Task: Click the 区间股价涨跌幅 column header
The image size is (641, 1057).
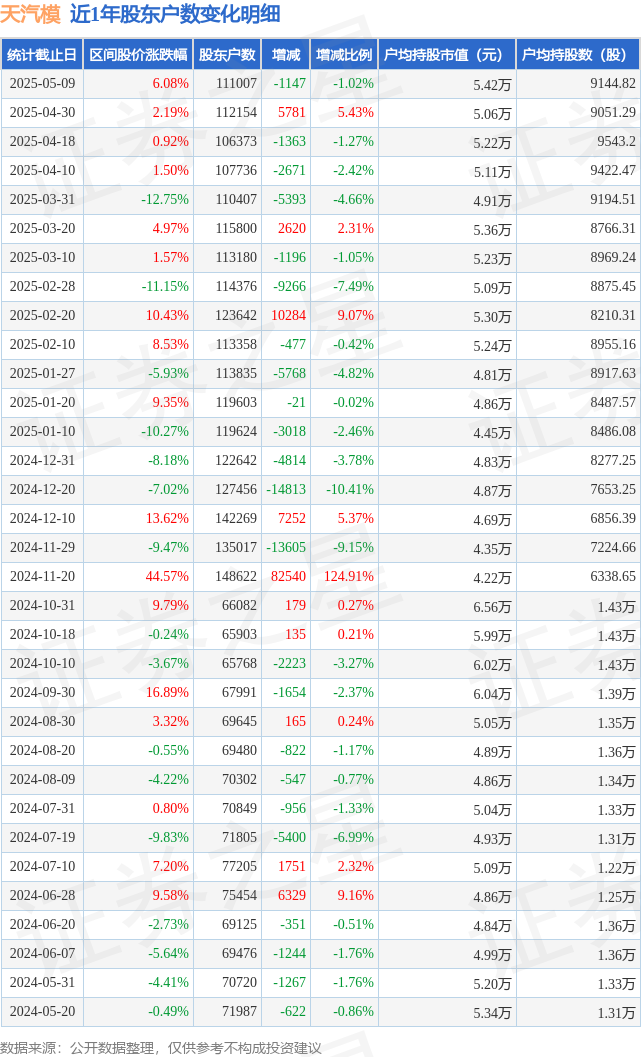Action: 138,55
